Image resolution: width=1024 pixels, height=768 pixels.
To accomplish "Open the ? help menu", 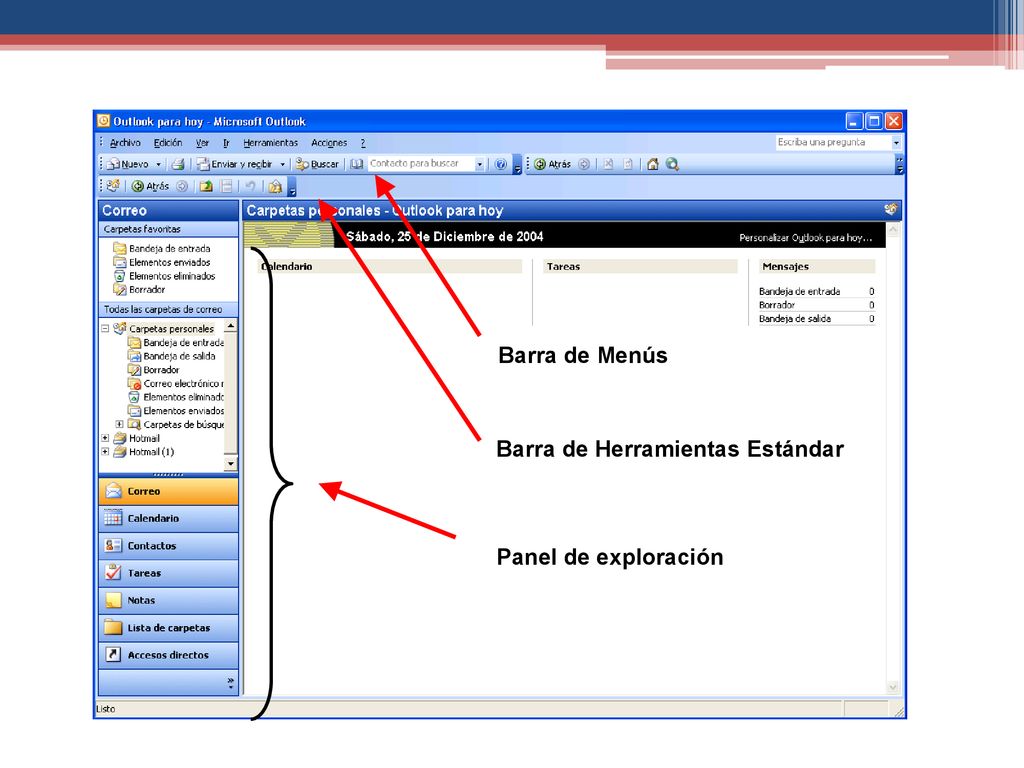I will [363, 142].
